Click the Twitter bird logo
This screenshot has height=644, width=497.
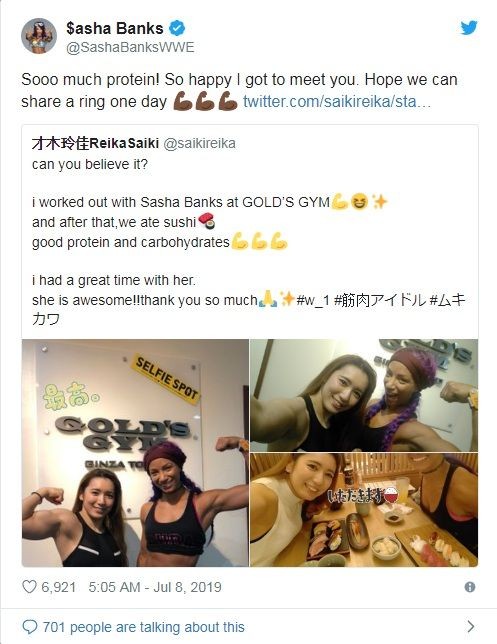coord(469,28)
